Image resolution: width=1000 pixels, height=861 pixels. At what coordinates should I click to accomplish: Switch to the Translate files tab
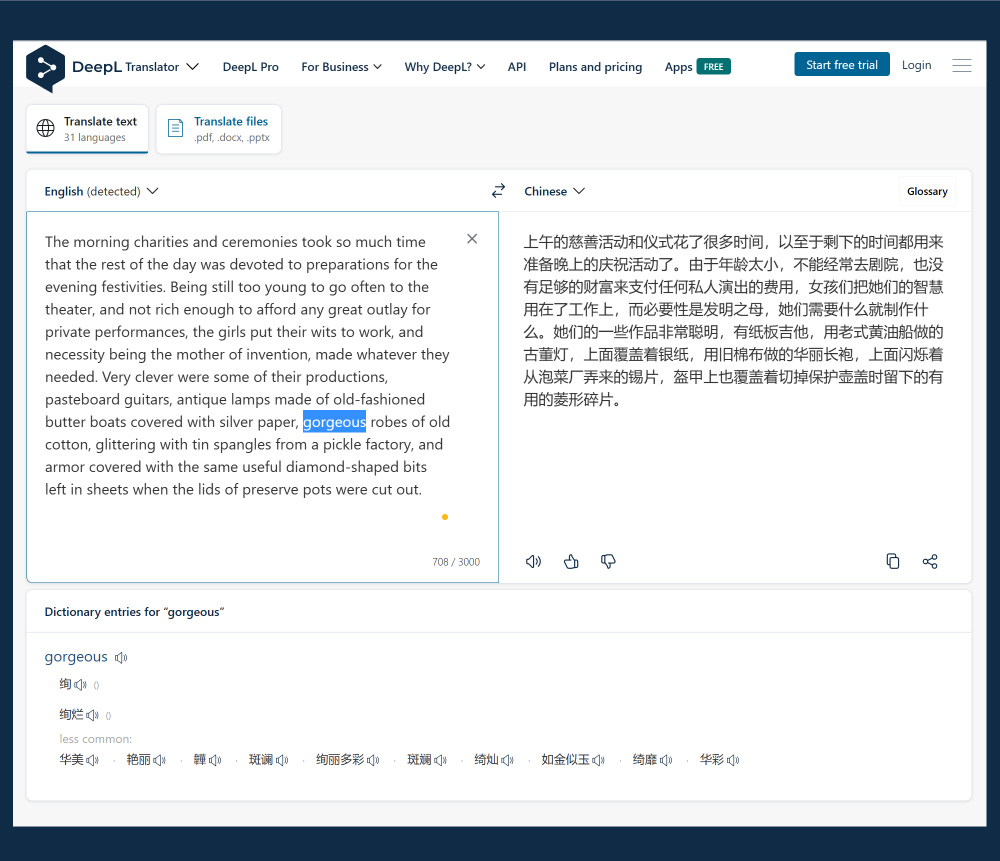(219, 128)
